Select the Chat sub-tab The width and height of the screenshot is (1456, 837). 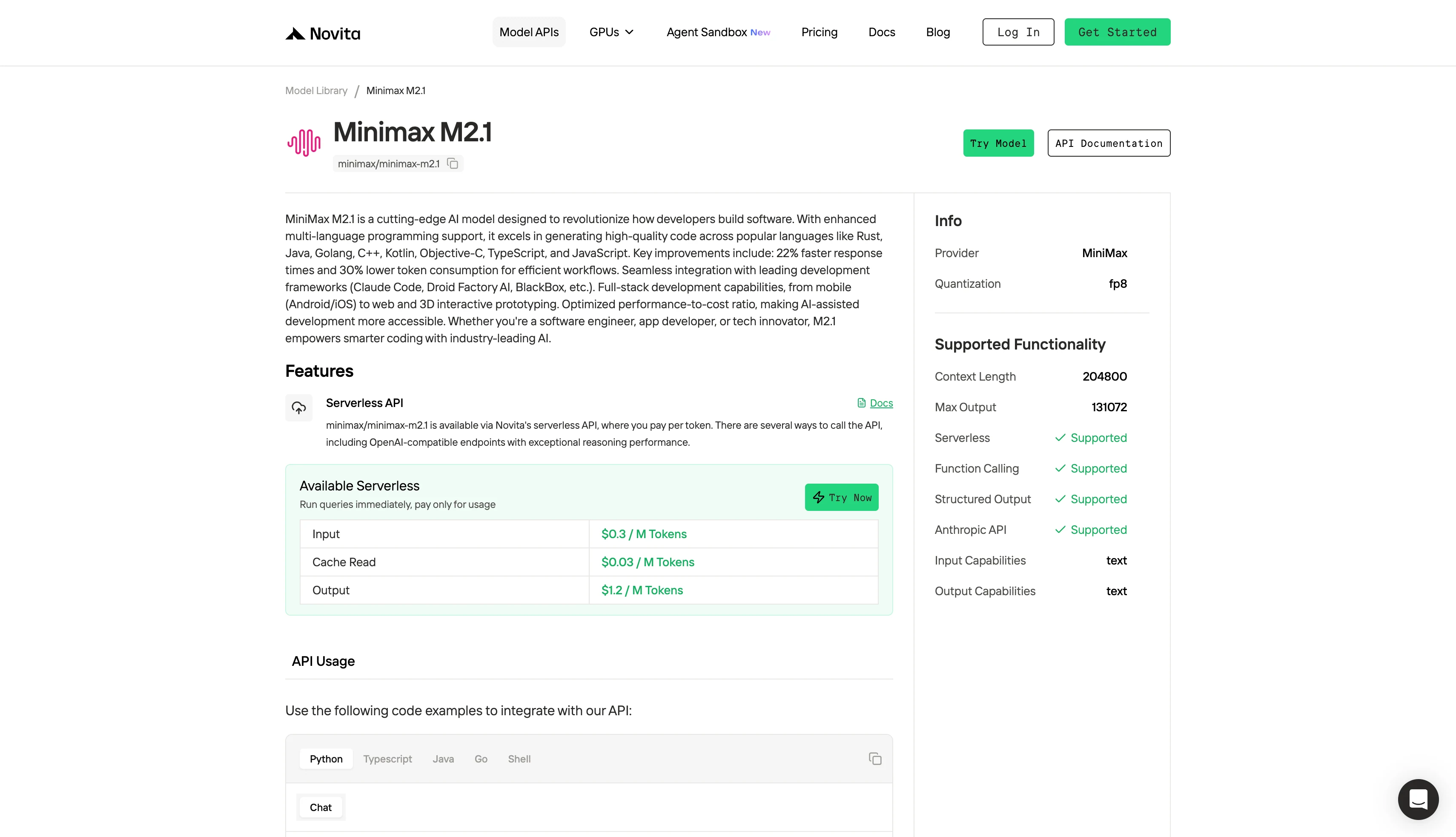(321, 807)
